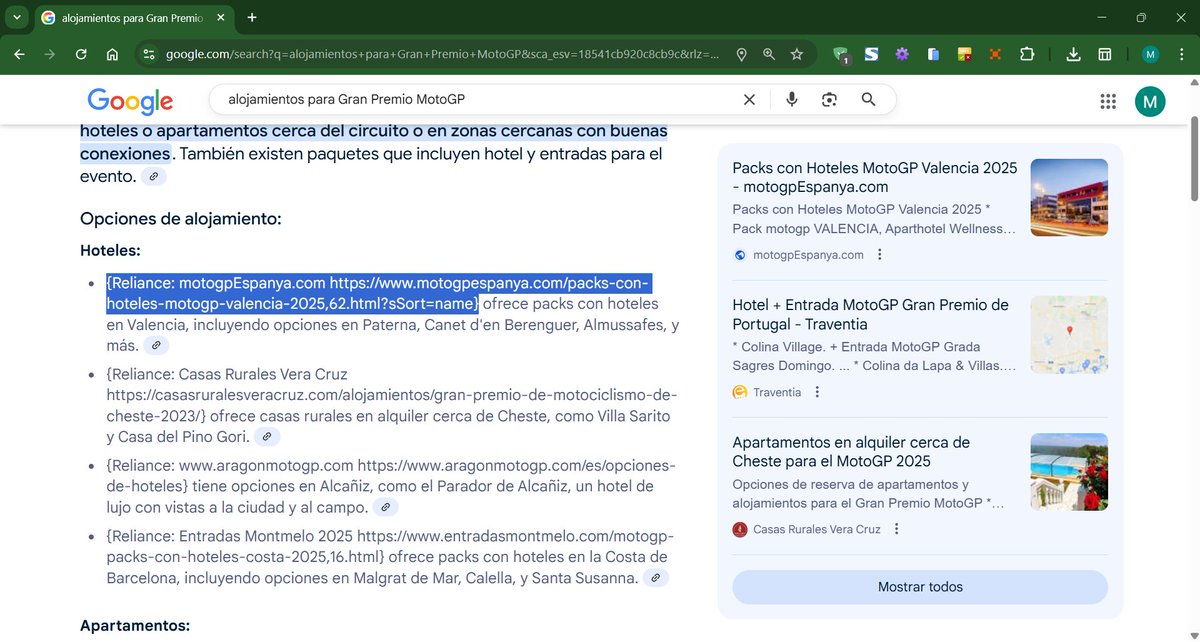Viewport: 1200px width, 642px height.
Task: Open the Google apps grid
Action: (1108, 101)
